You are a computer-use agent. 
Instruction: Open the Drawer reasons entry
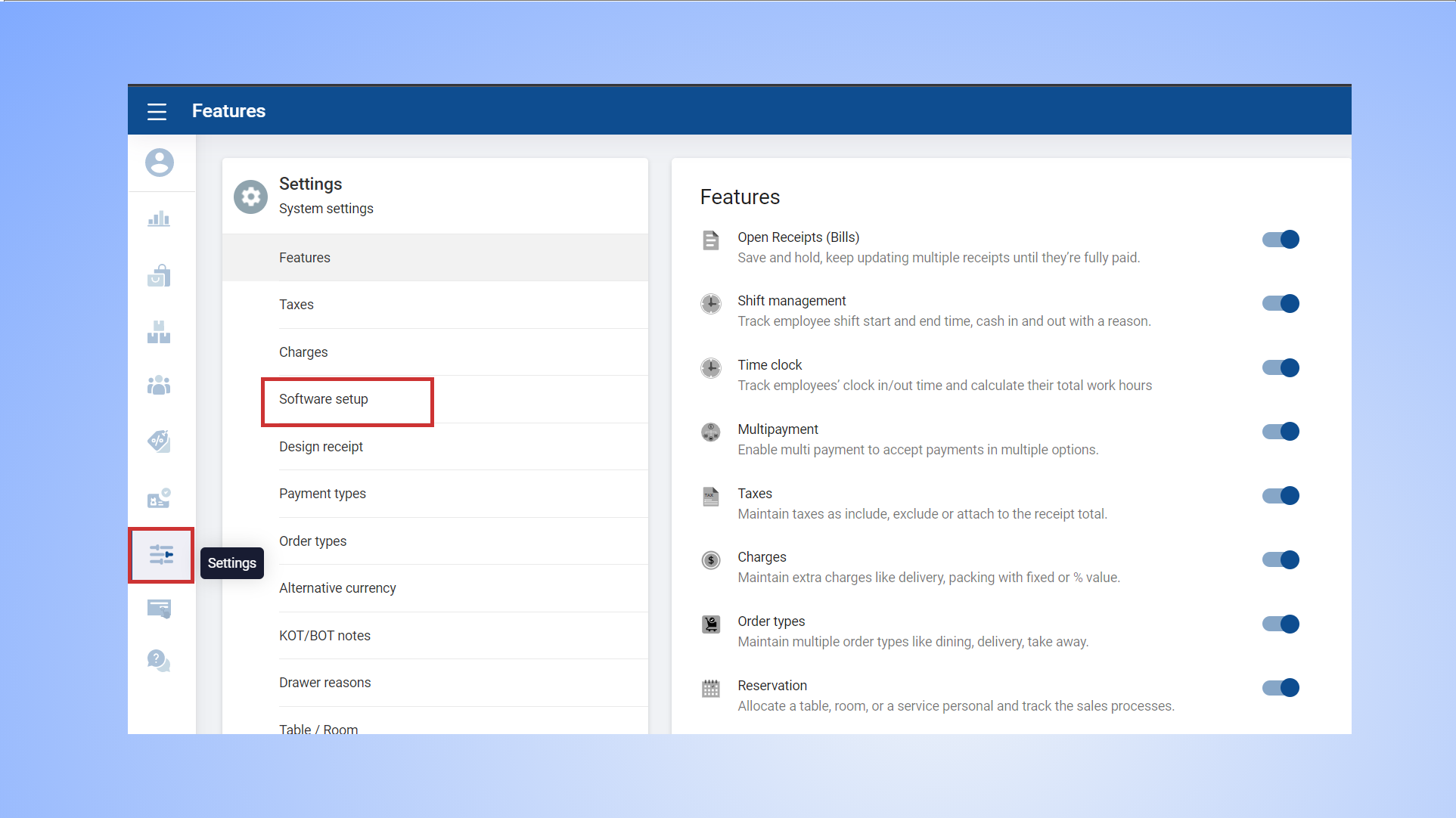[x=324, y=683]
